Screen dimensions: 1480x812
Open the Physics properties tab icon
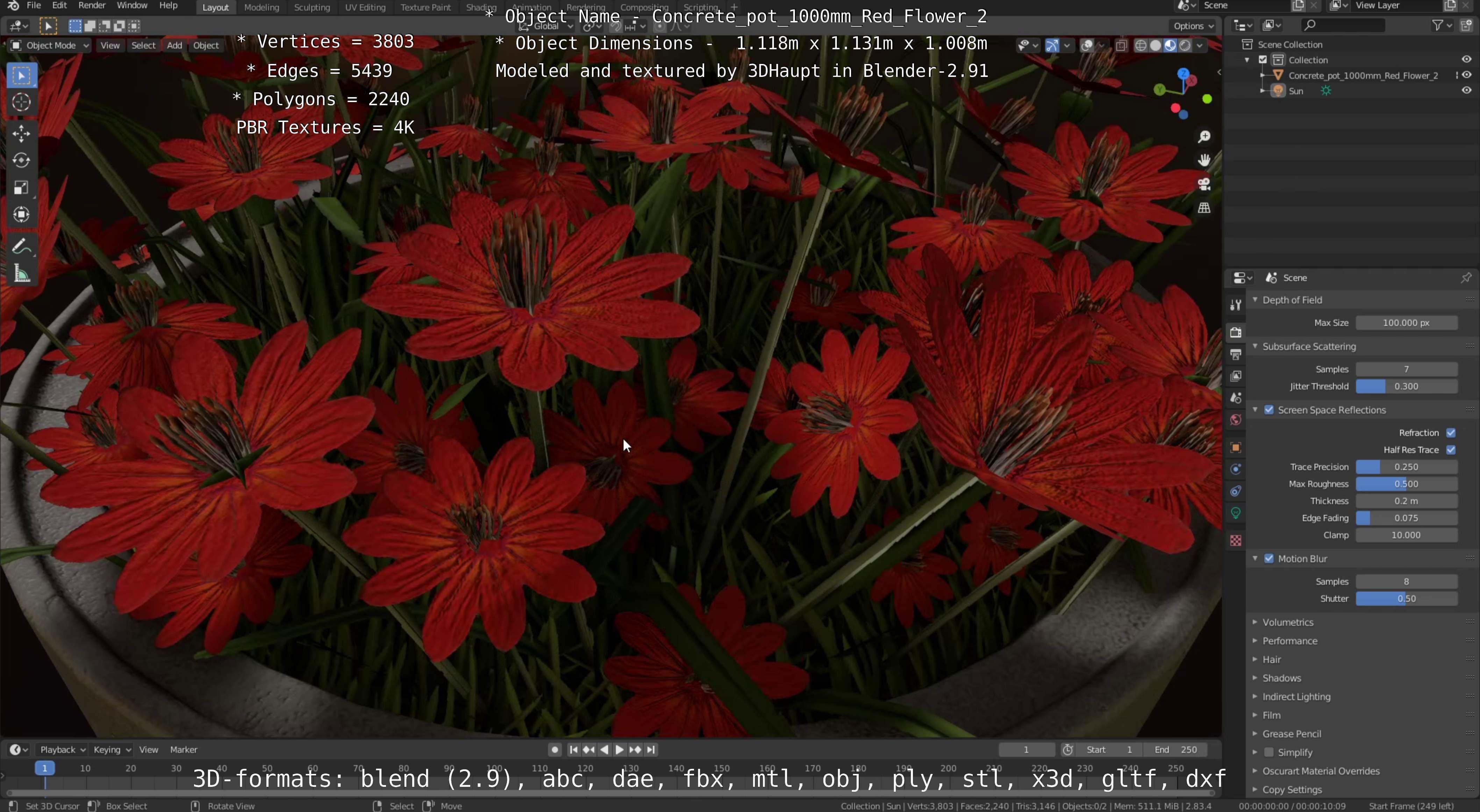tap(1235, 469)
